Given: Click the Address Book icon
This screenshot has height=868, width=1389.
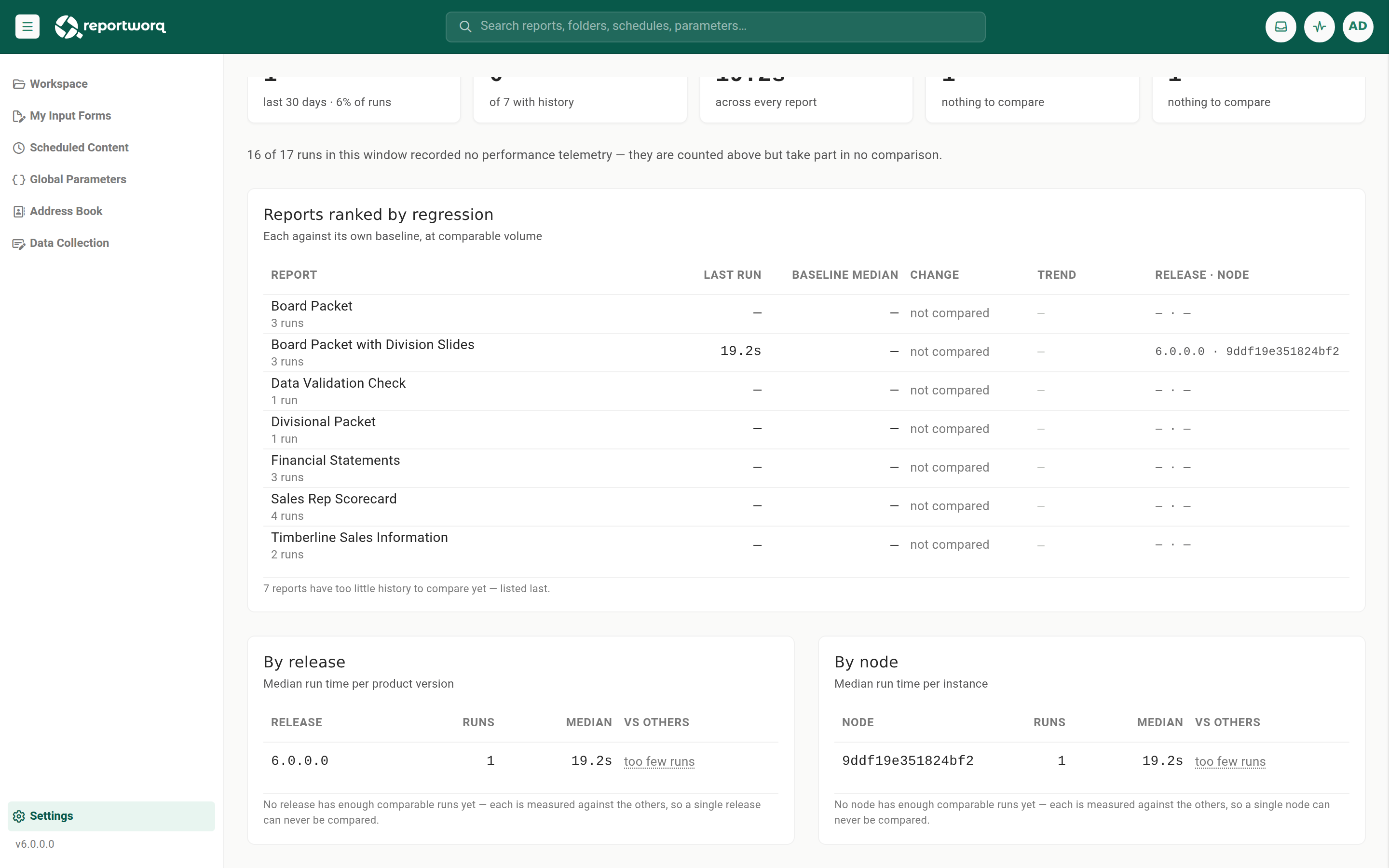Looking at the screenshot, I should point(19,212).
